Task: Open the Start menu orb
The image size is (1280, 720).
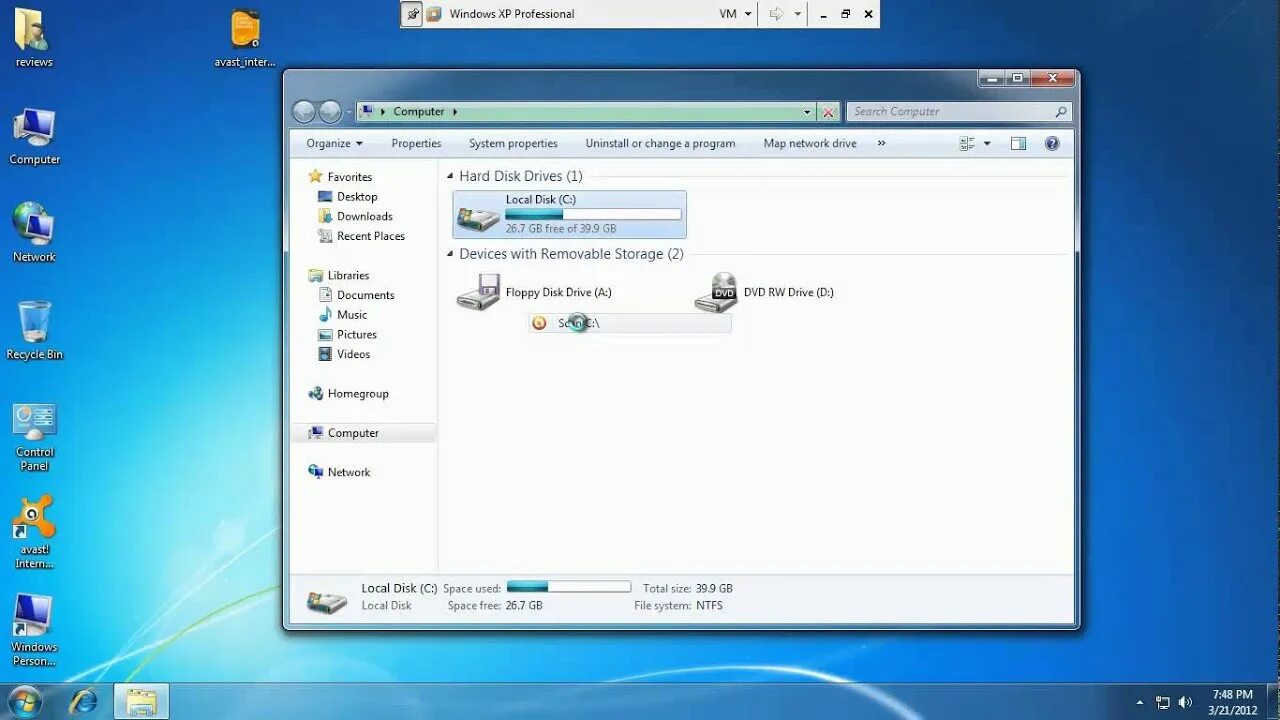Action: tap(24, 701)
